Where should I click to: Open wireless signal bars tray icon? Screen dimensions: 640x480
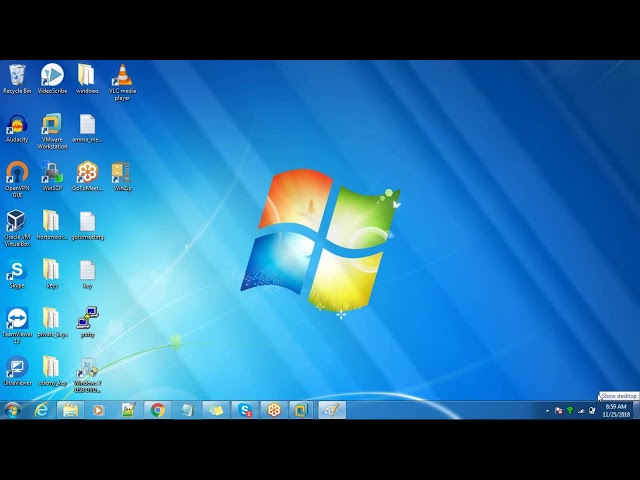tap(581, 411)
